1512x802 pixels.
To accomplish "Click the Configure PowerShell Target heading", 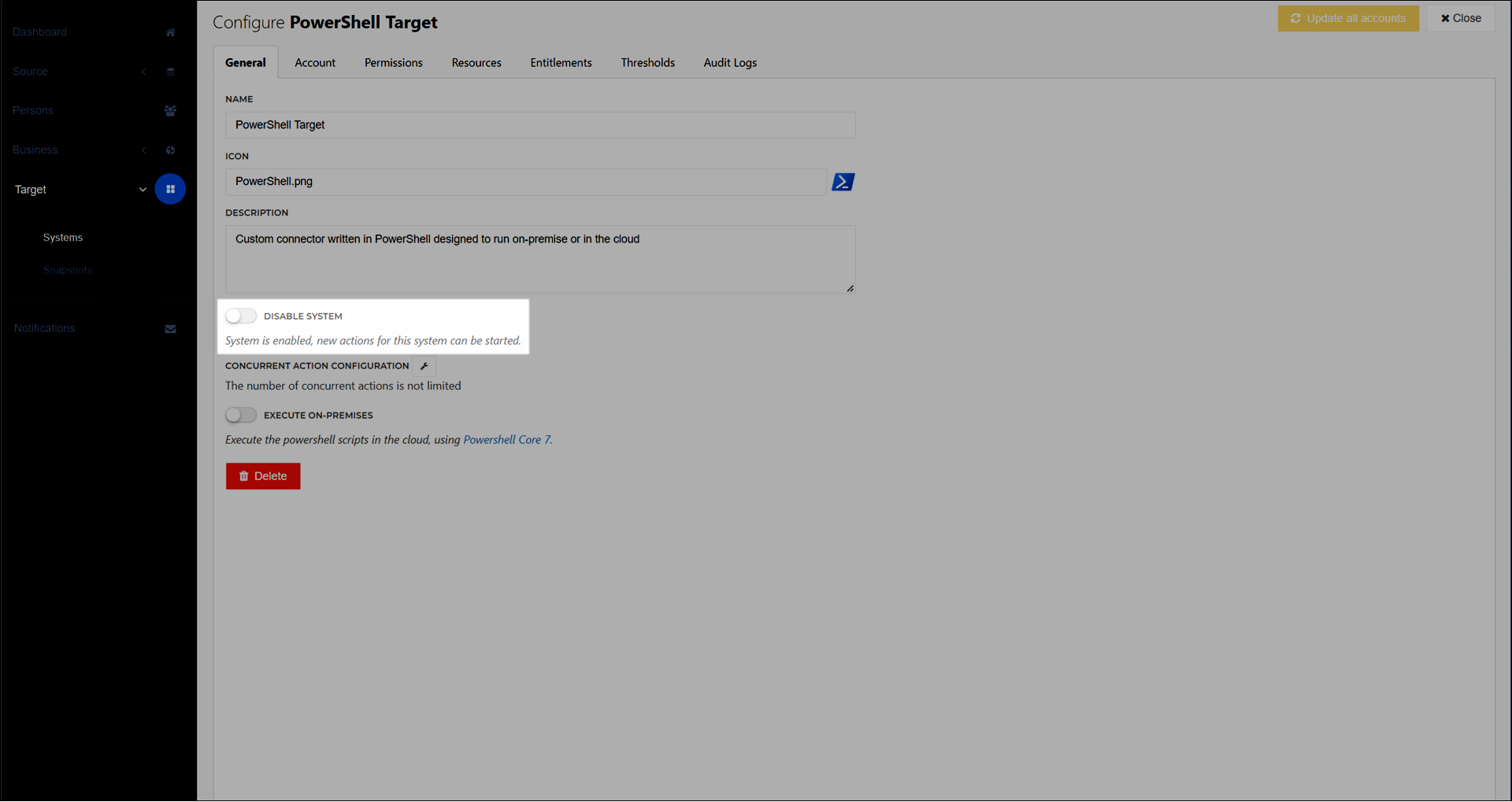I will (325, 23).
